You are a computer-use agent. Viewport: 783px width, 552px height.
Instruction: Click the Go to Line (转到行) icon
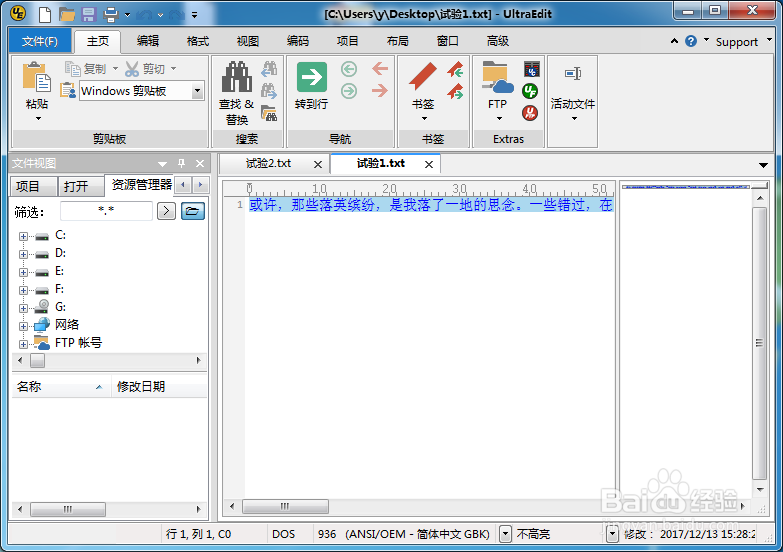coord(312,77)
